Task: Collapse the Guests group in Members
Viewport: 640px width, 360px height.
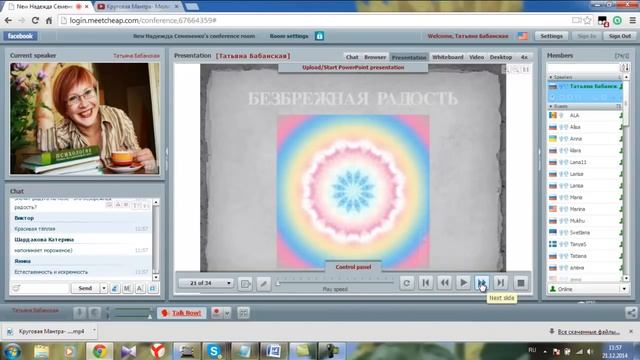Action: tap(551, 107)
